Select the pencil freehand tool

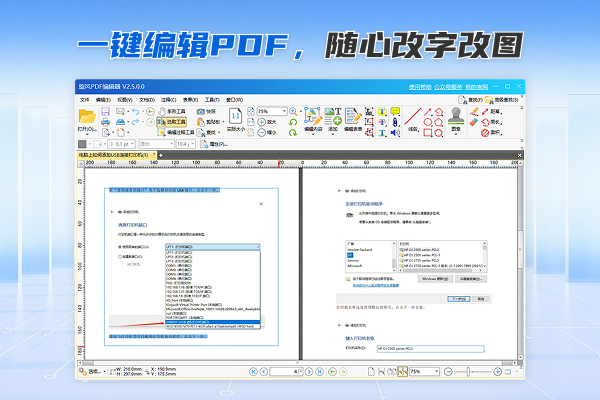(x=474, y=112)
